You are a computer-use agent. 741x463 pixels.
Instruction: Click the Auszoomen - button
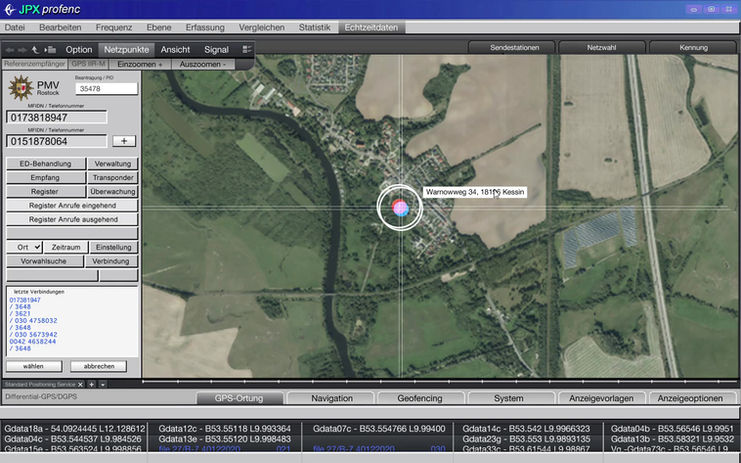[203, 64]
